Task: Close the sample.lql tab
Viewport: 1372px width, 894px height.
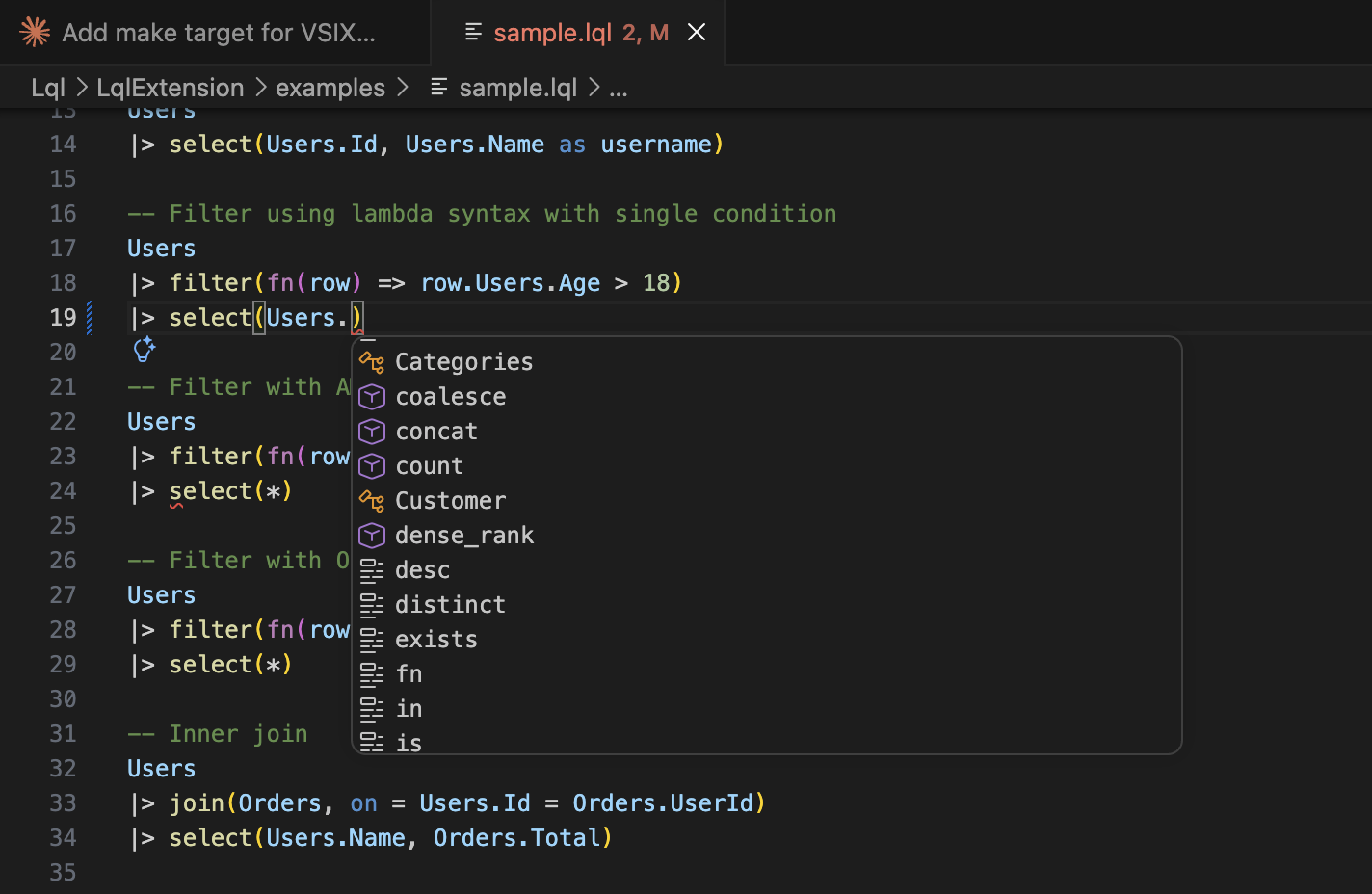Action: (x=697, y=33)
